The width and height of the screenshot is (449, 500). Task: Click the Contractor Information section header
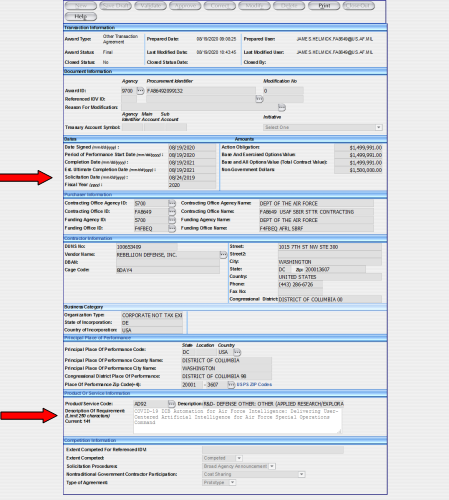tap(225, 238)
